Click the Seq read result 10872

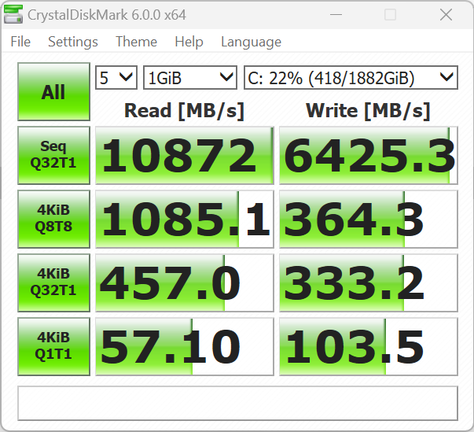coord(185,155)
